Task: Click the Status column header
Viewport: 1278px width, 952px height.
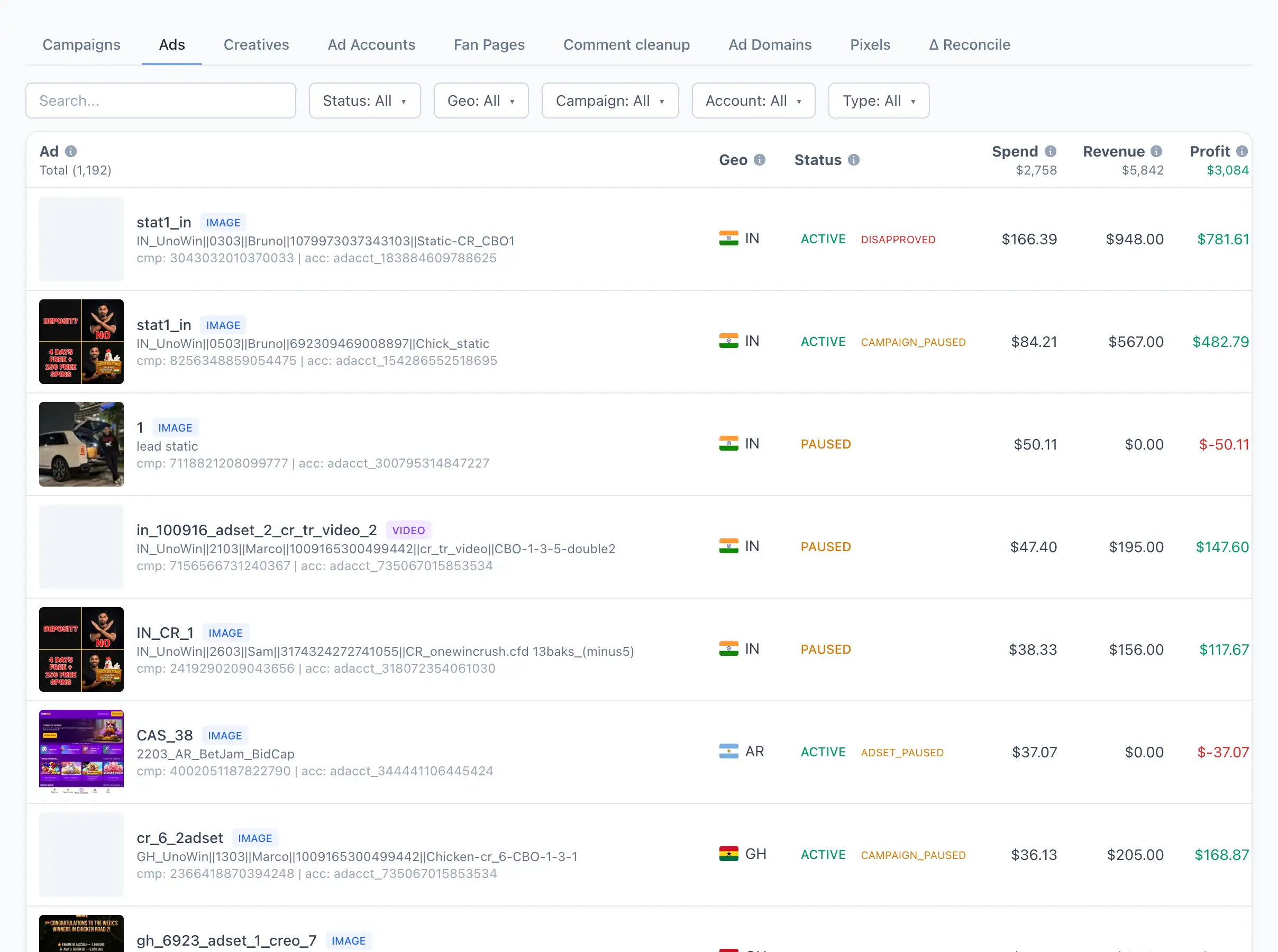Action: point(818,160)
